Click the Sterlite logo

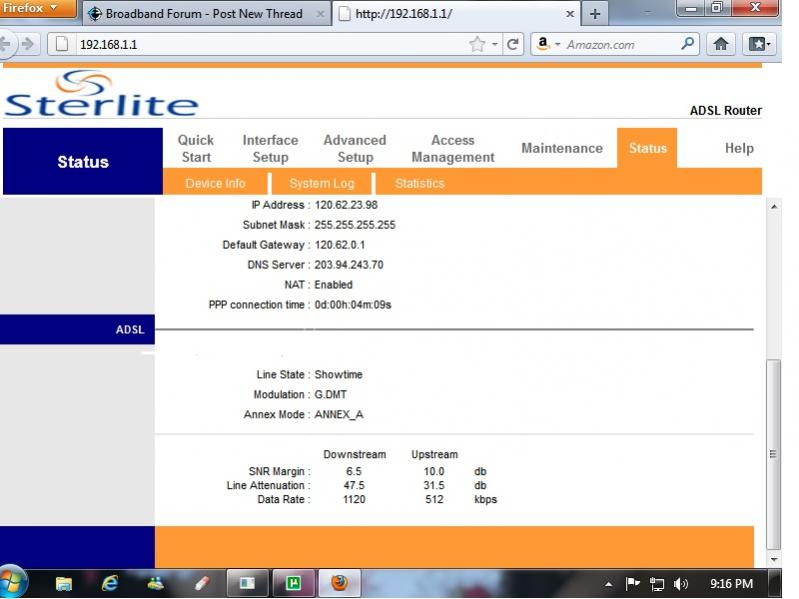(101, 94)
